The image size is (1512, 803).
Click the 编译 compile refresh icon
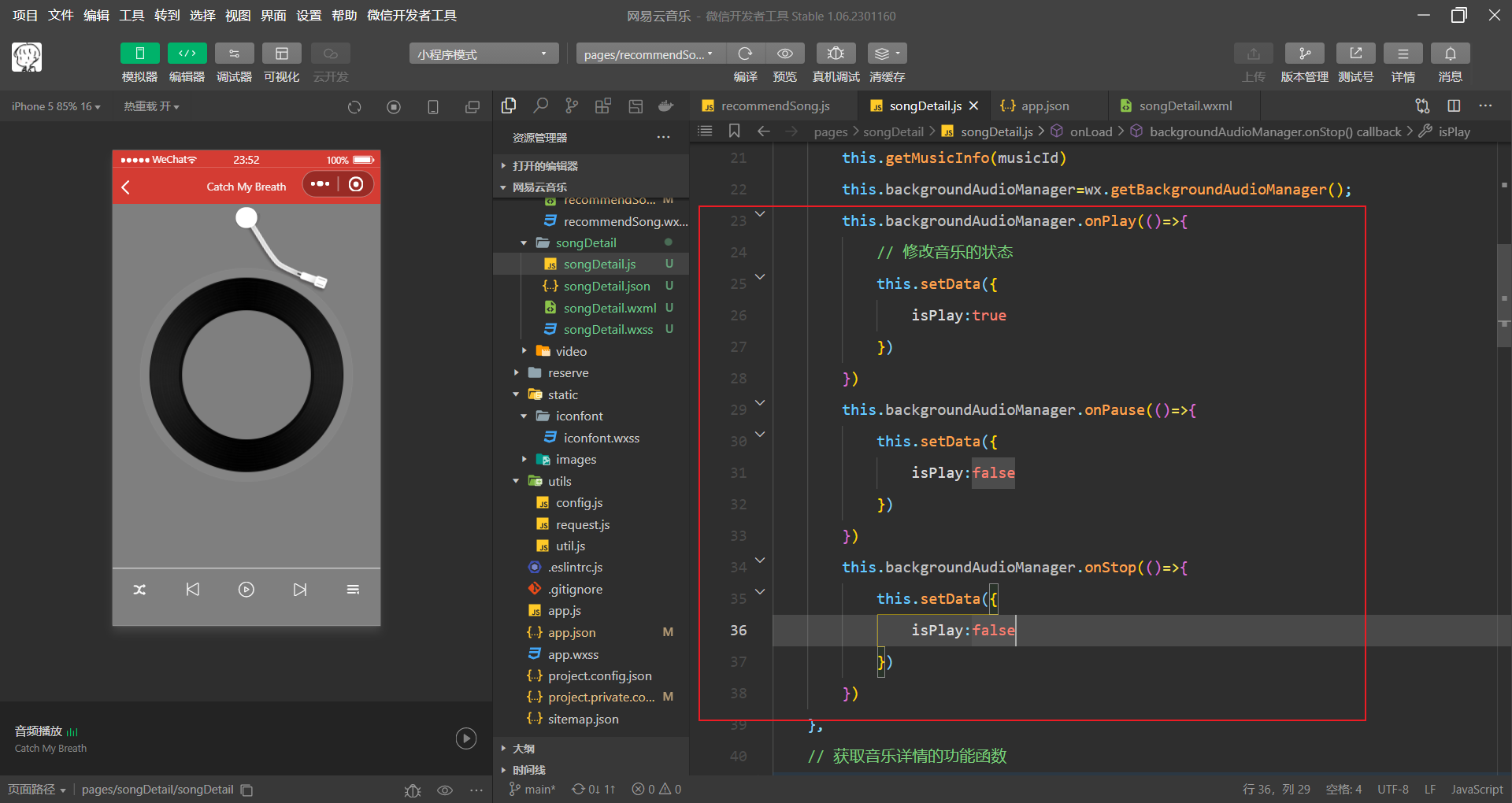[x=745, y=54]
